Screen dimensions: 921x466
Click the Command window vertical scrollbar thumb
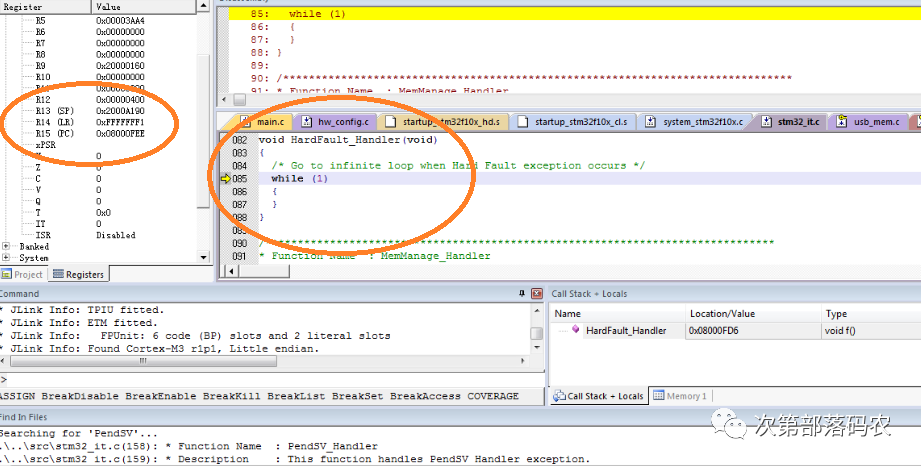(536, 333)
